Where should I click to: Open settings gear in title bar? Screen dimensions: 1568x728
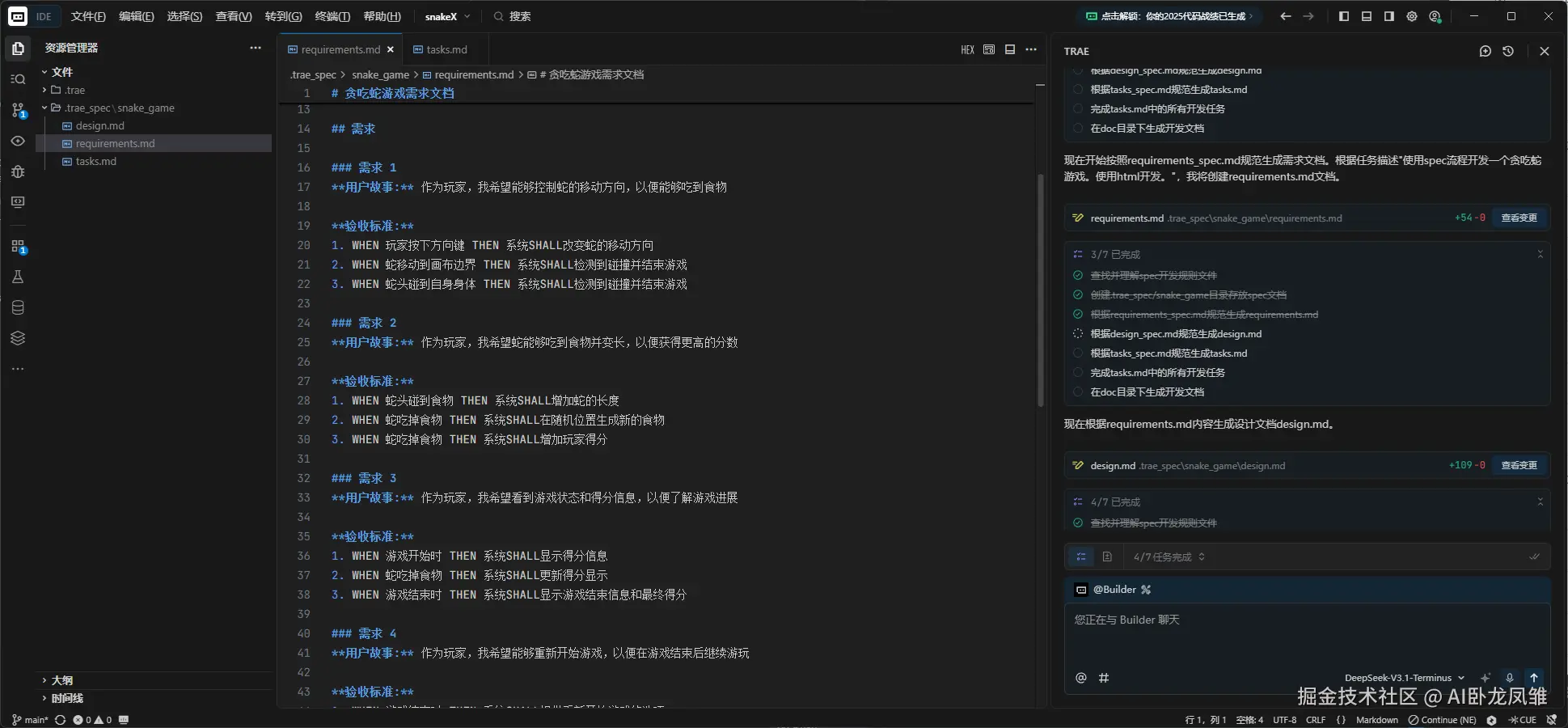[1412, 16]
